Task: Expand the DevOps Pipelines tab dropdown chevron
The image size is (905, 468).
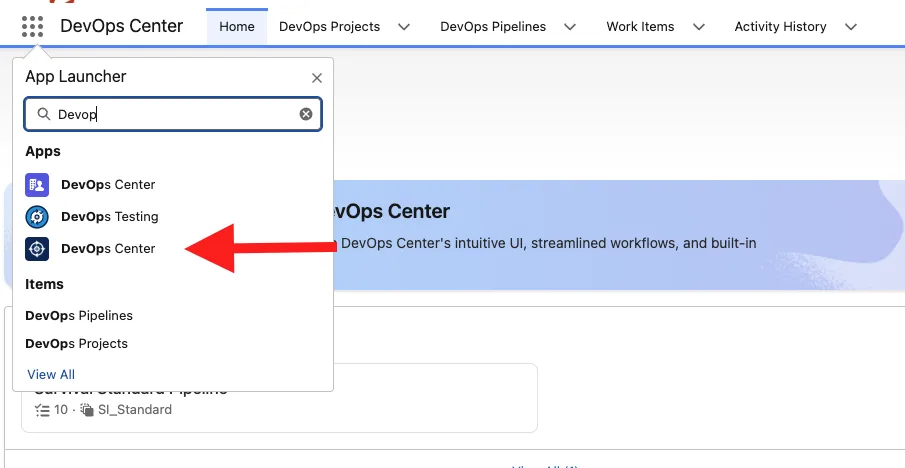Action: click(570, 27)
